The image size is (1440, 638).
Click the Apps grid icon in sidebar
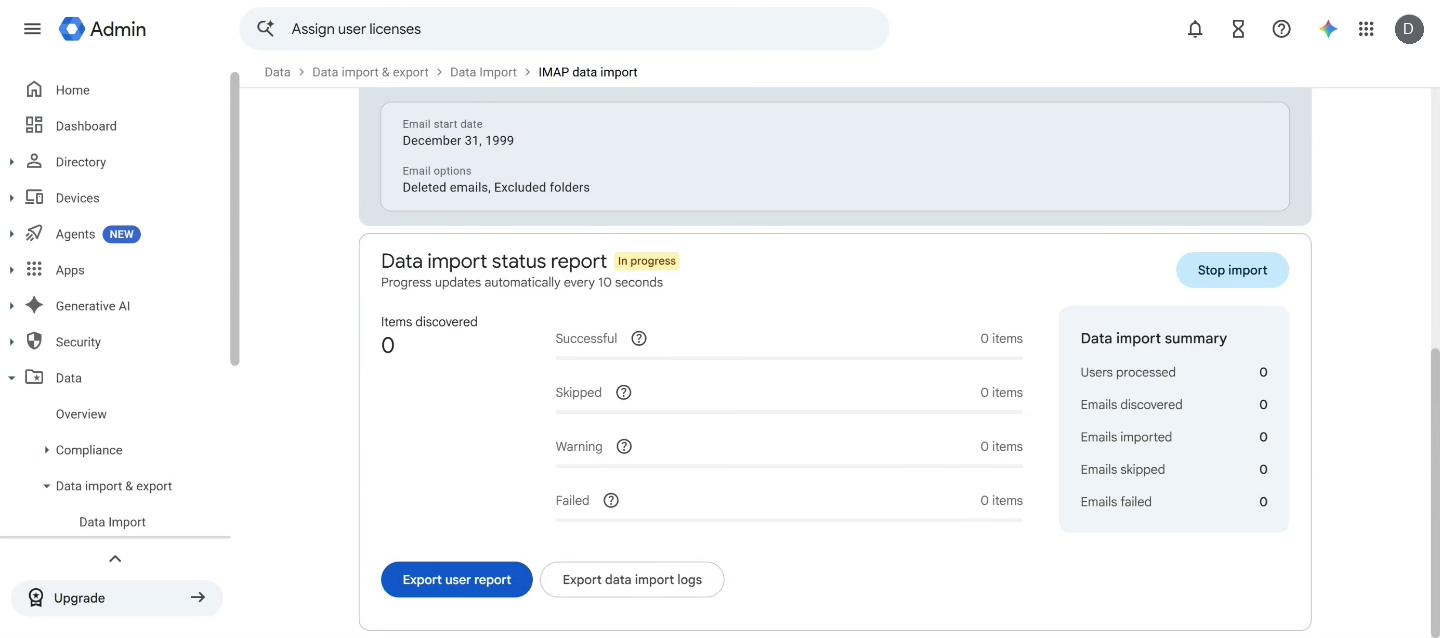[34, 269]
